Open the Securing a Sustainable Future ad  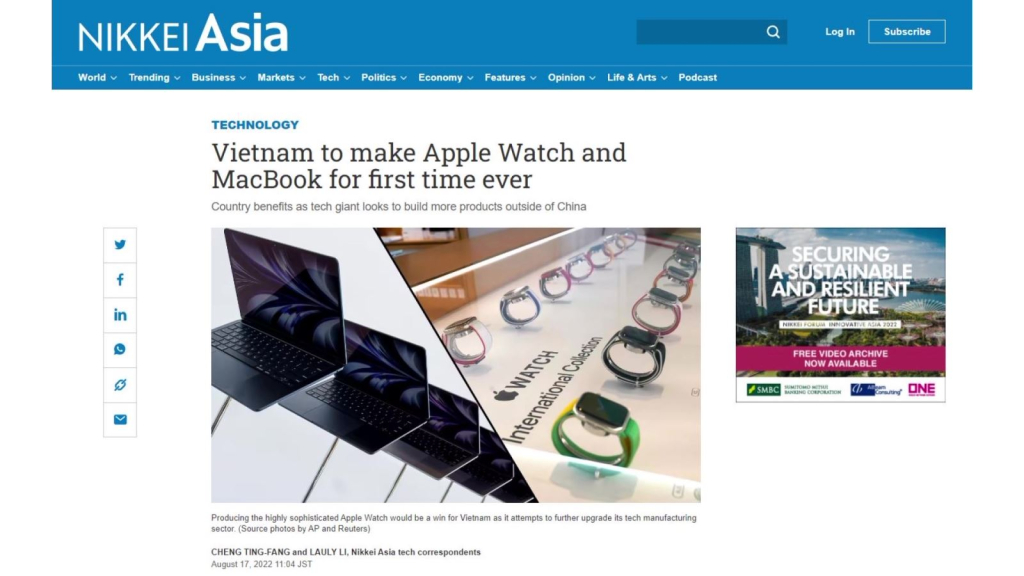click(x=840, y=315)
